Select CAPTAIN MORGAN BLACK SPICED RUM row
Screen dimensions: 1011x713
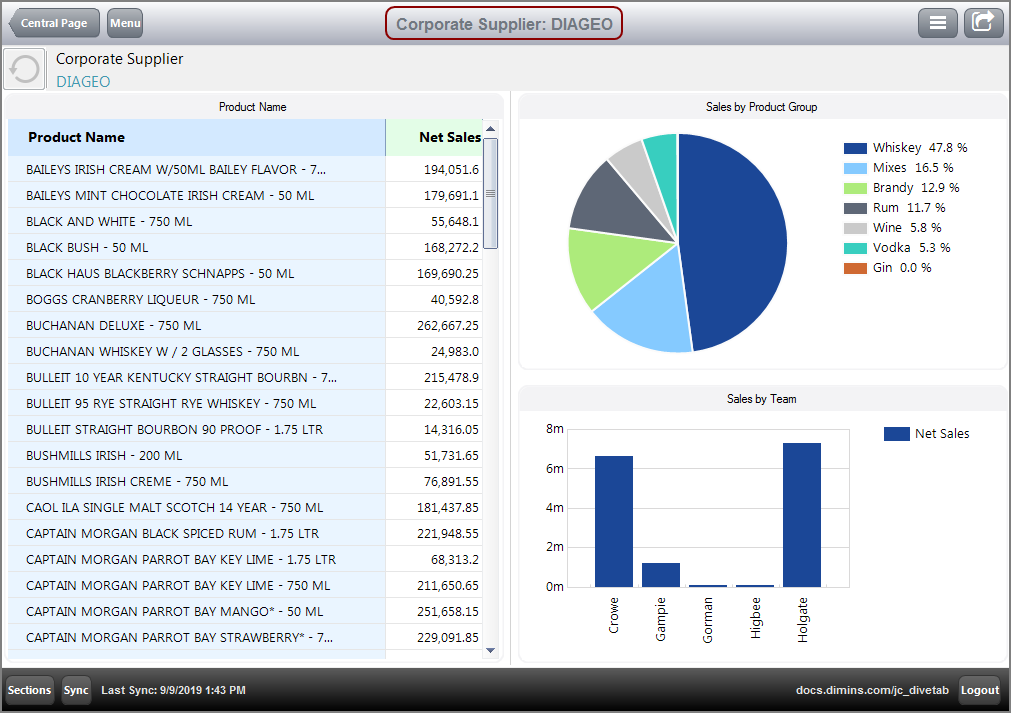click(x=245, y=533)
